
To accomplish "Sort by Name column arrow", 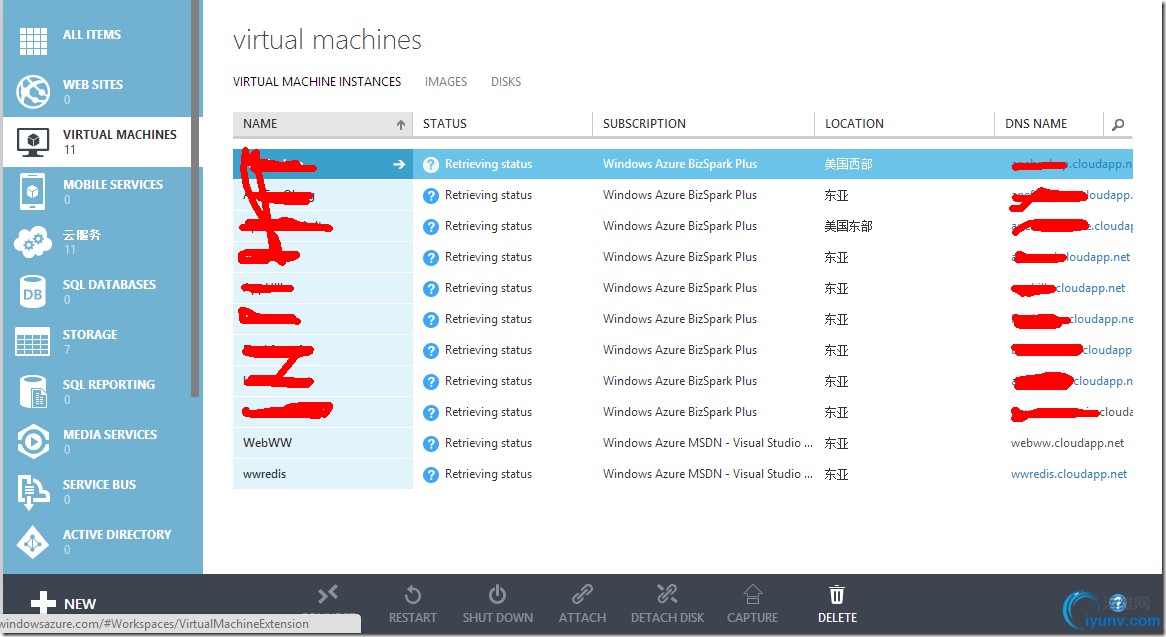I will point(401,124).
